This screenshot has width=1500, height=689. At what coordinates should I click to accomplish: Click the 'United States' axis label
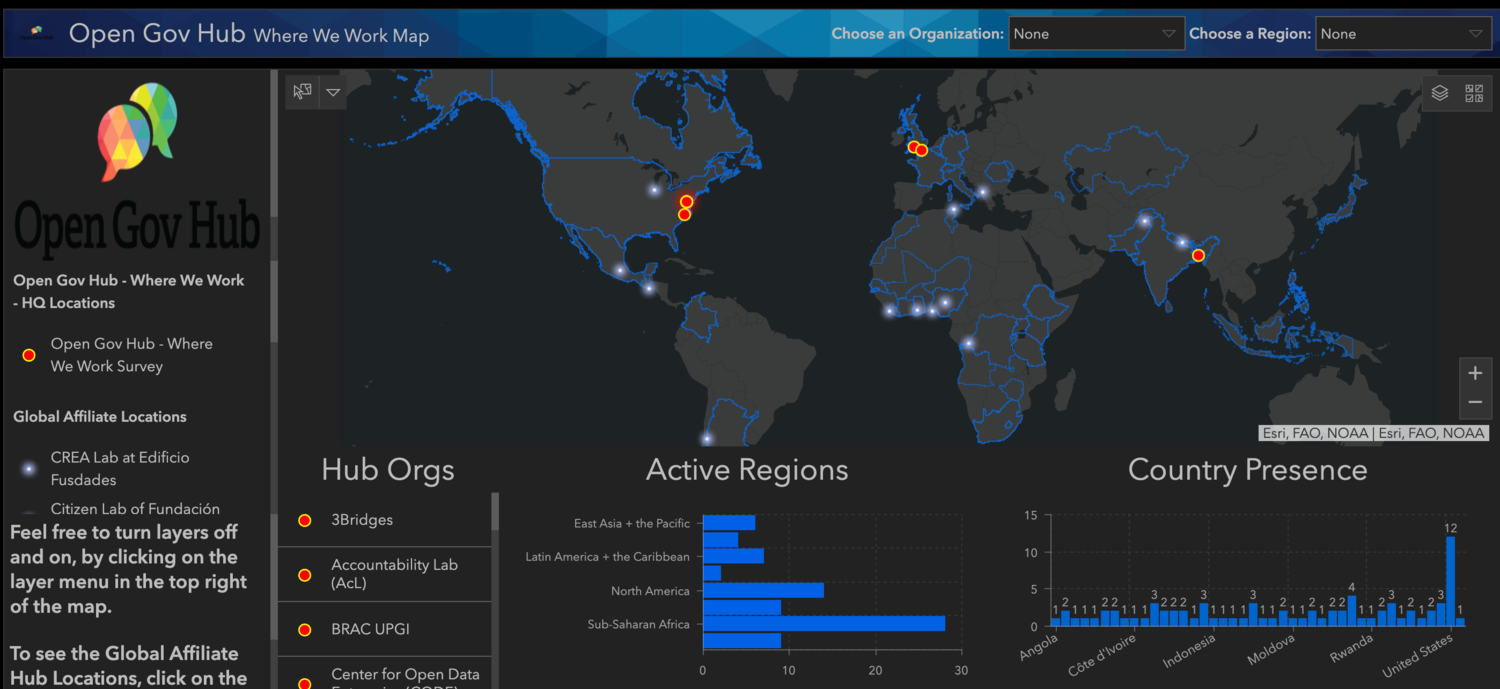(1418, 656)
